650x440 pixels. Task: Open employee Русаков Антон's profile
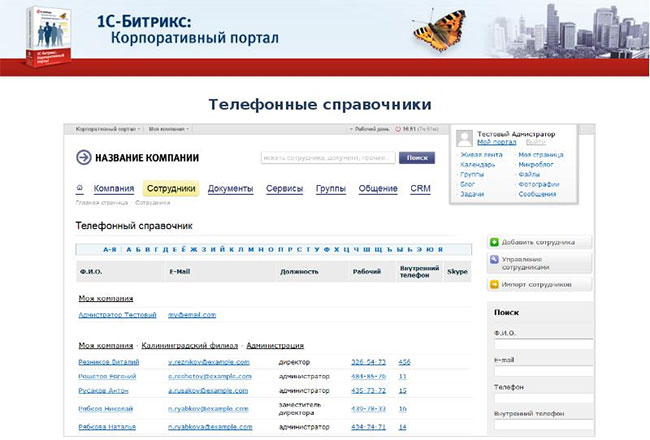[103, 391]
